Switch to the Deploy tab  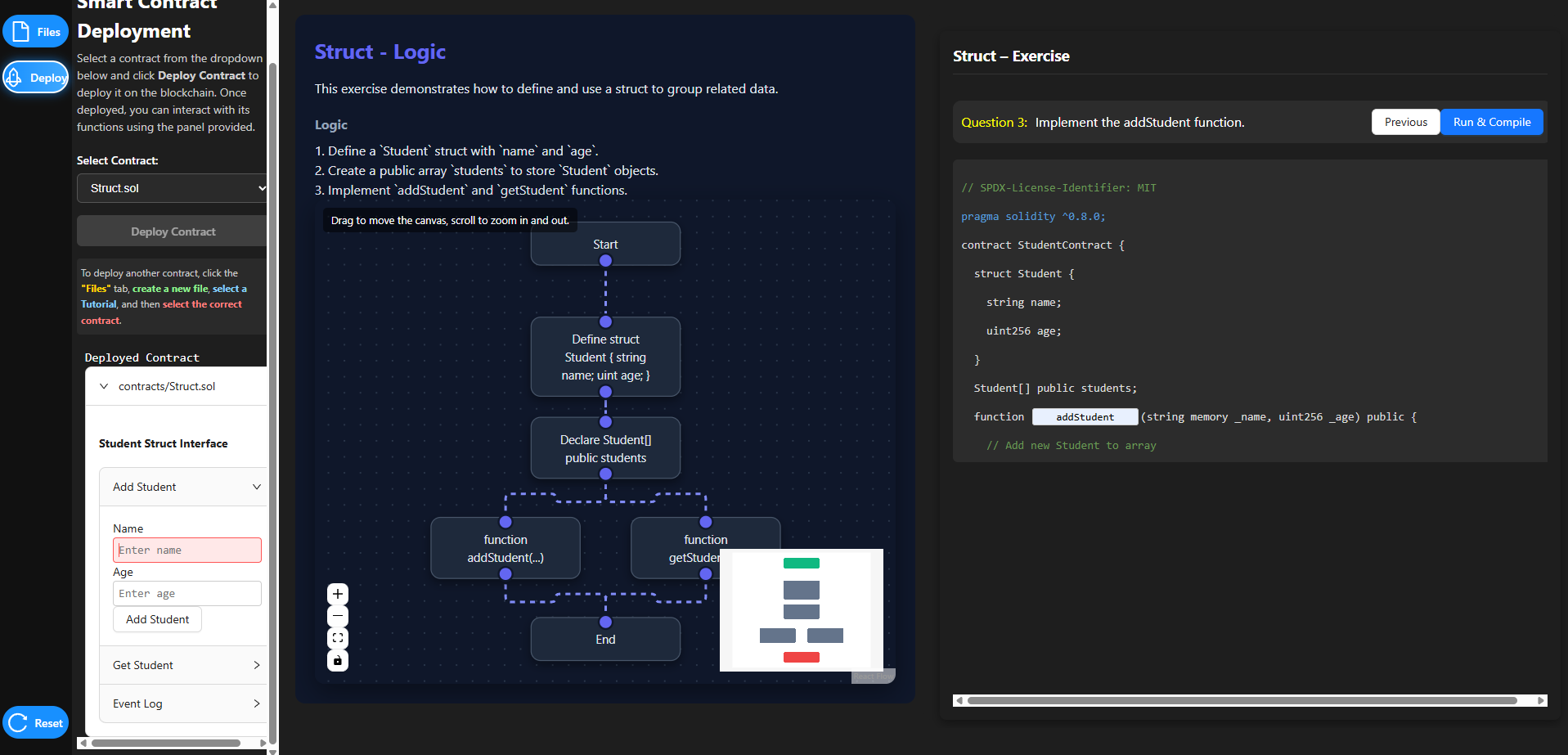(x=36, y=78)
